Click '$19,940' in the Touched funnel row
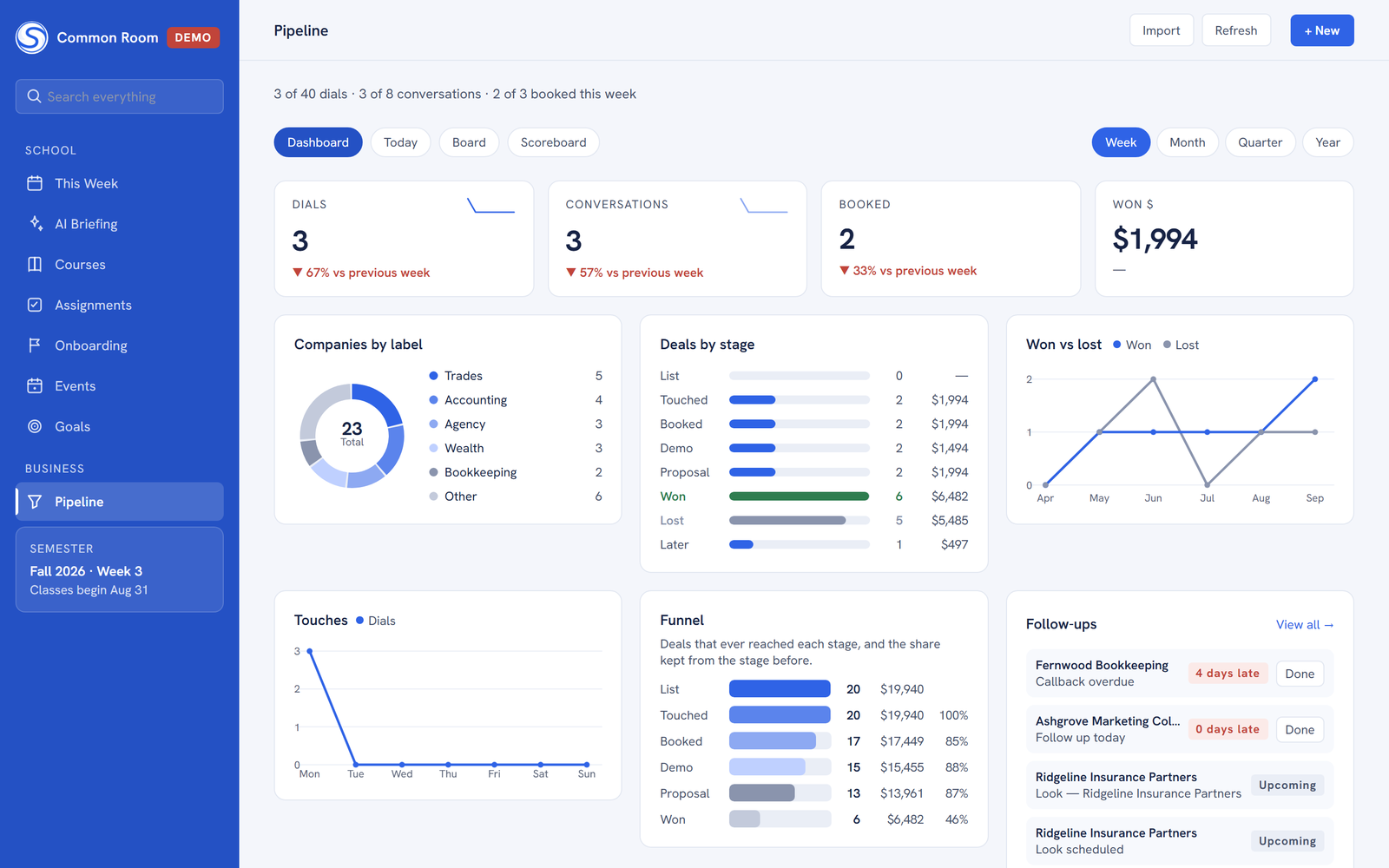1389x868 pixels. (901, 715)
